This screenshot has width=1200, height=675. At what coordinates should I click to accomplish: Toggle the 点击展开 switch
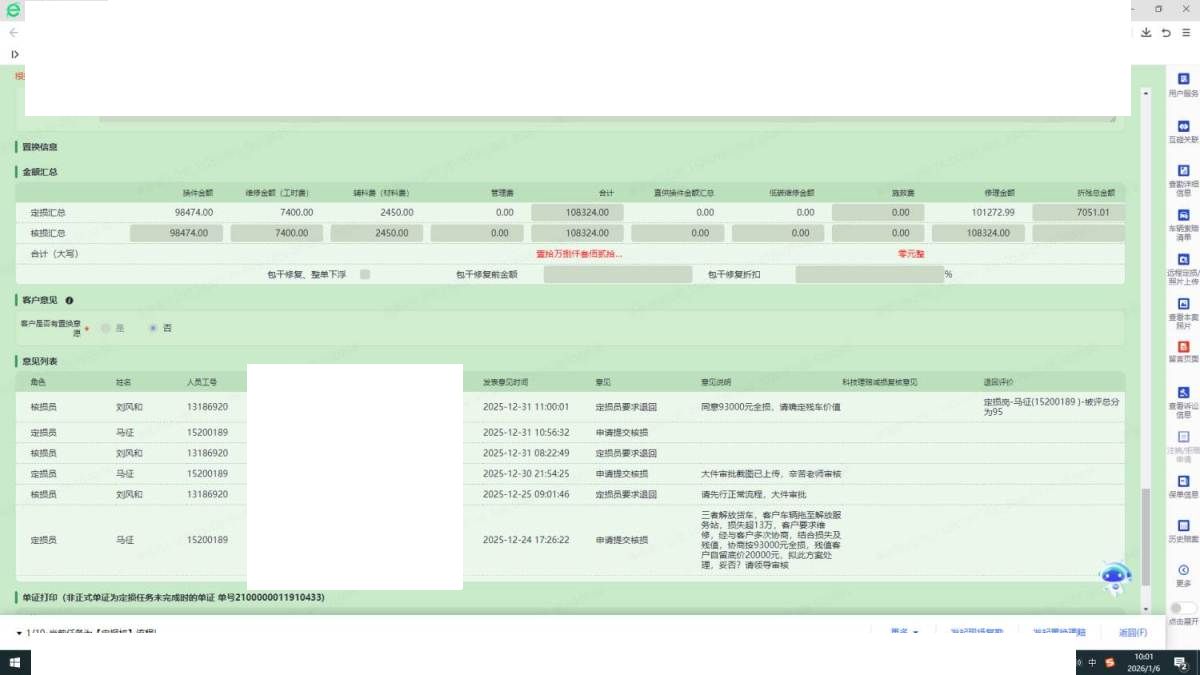click(x=1183, y=608)
